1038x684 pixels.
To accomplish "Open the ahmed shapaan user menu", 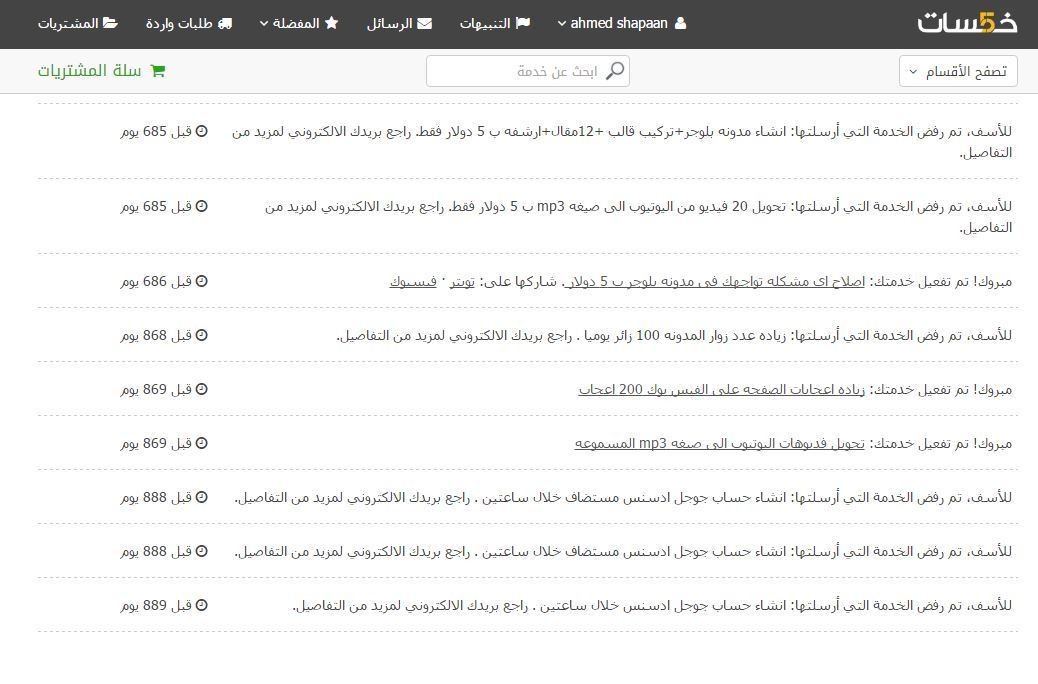I will [622, 23].
